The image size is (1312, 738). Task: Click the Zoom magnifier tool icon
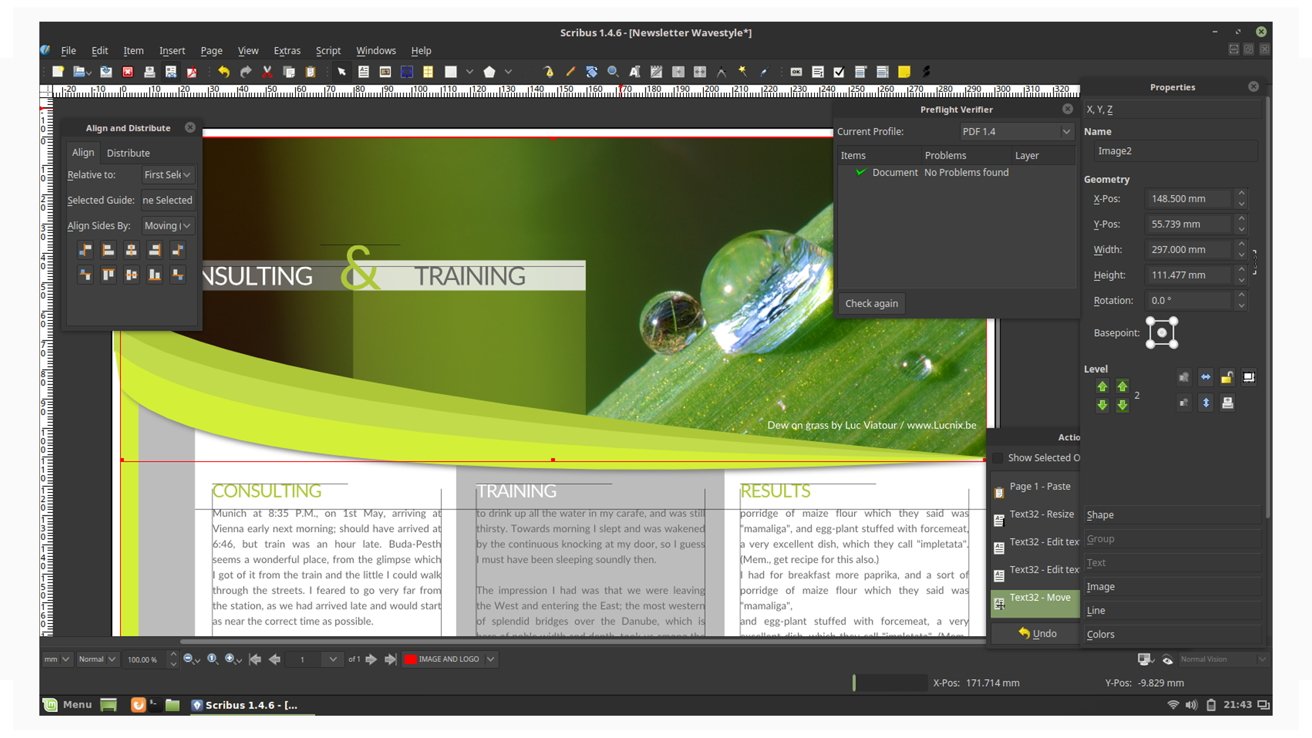613,72
